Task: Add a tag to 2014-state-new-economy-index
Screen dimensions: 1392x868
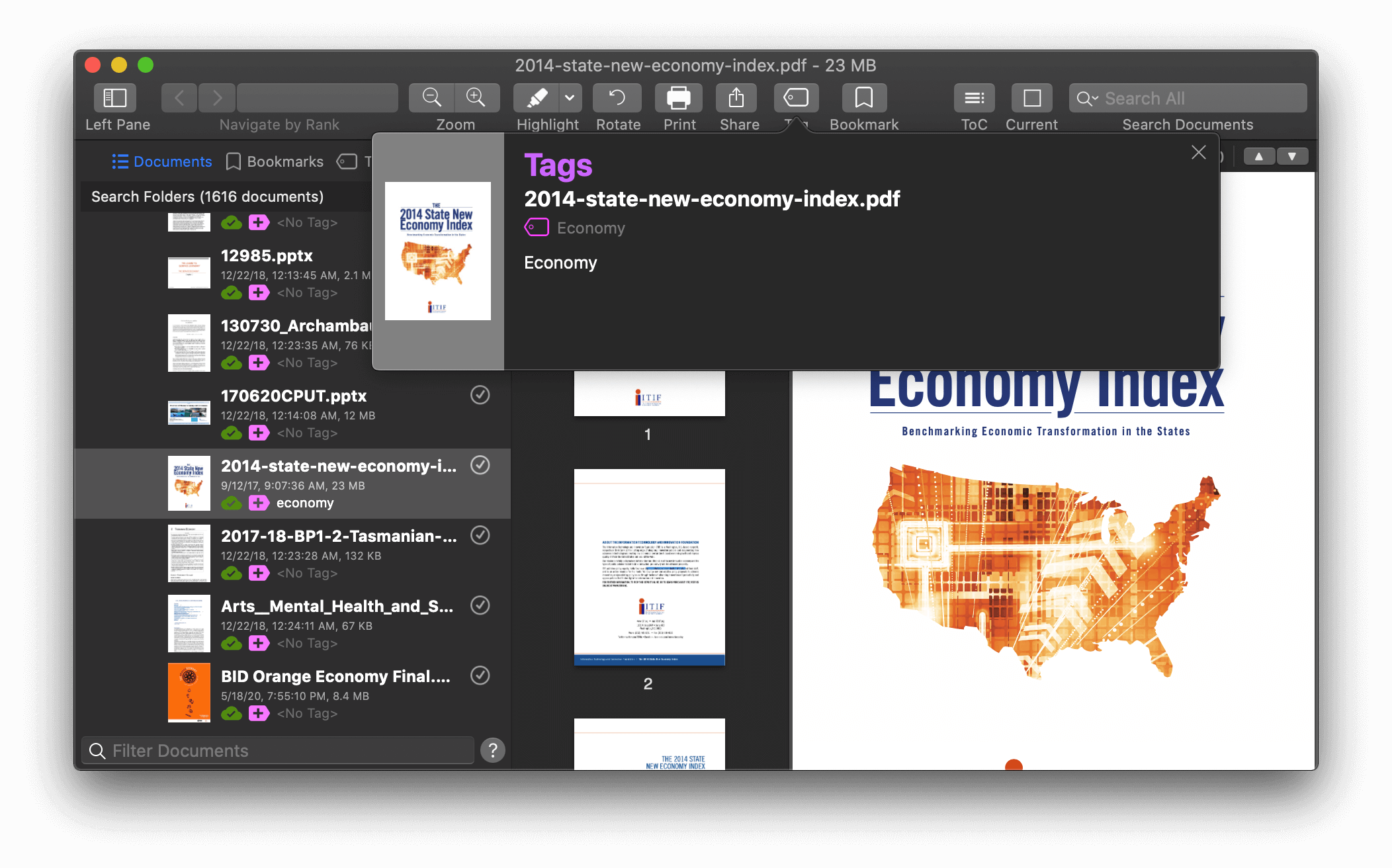Action: click(x=259, y=503)
